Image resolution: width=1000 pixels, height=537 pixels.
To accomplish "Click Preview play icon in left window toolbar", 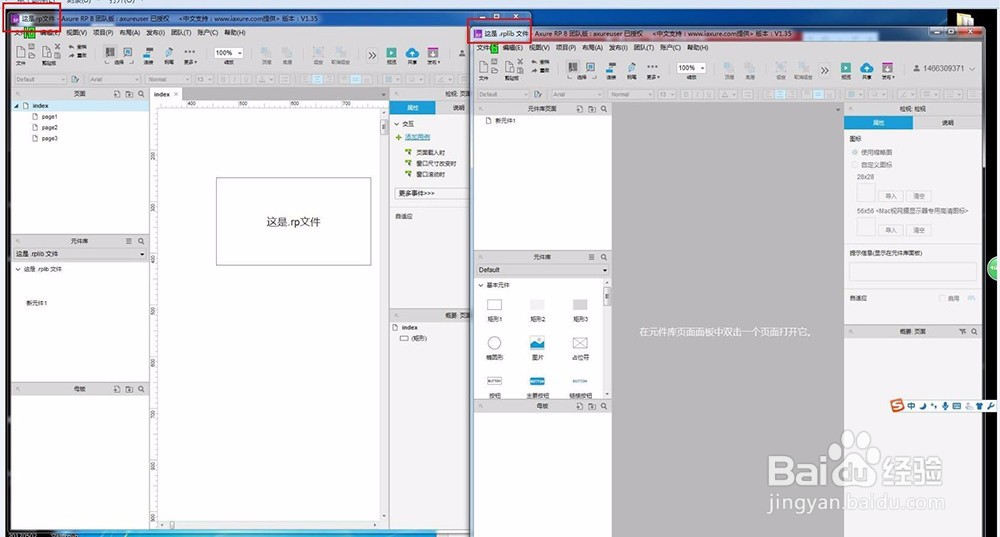I will click(x=392, y=53).
